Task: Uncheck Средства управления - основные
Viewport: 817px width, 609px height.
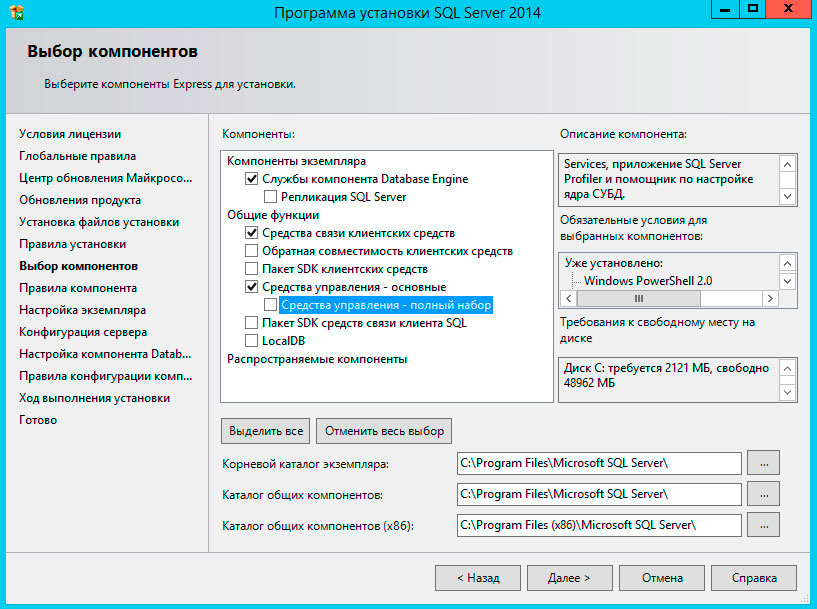Action: pyautogui.click(x=252, y=287)
